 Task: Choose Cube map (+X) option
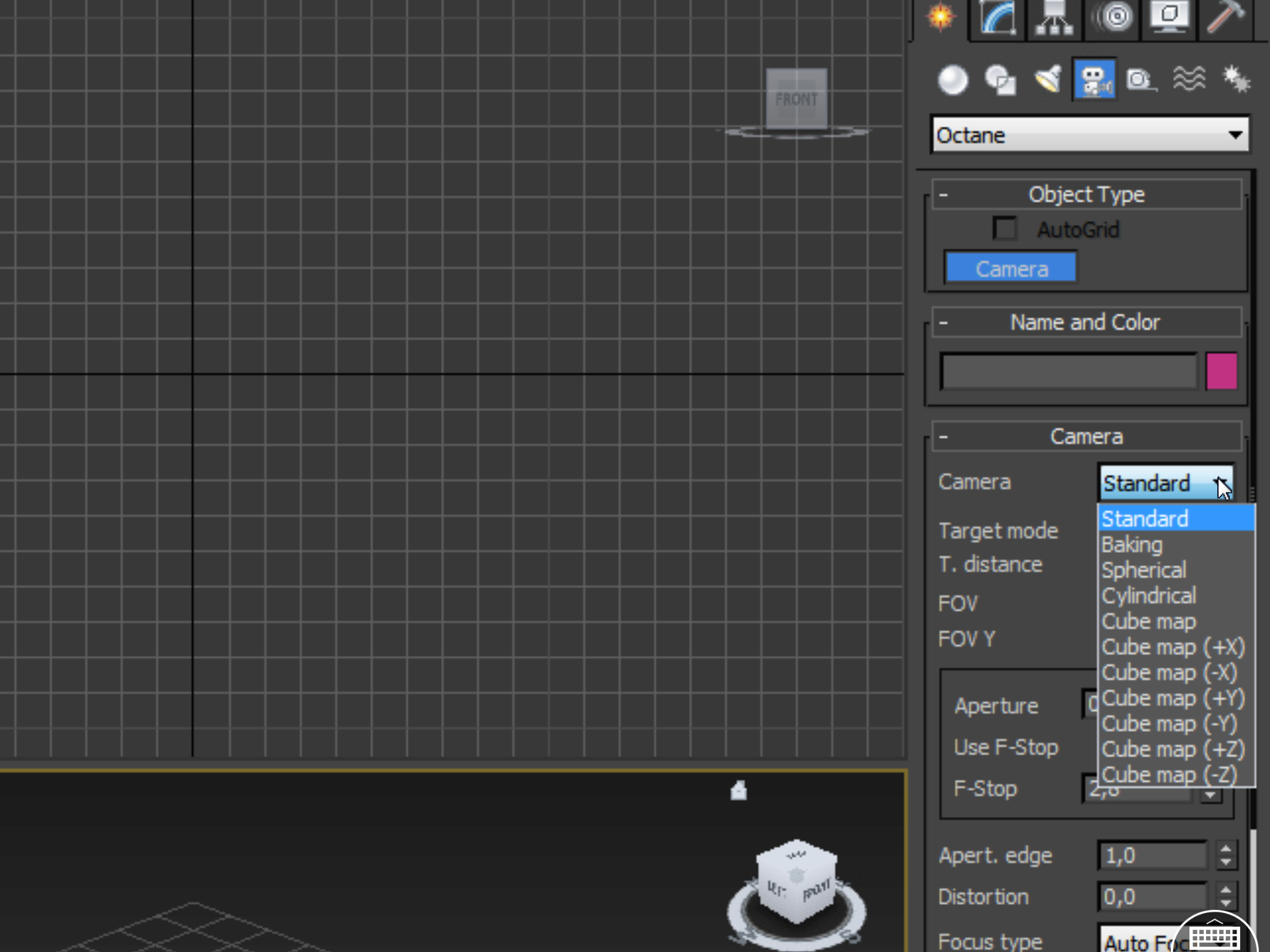click(1173, 647)
